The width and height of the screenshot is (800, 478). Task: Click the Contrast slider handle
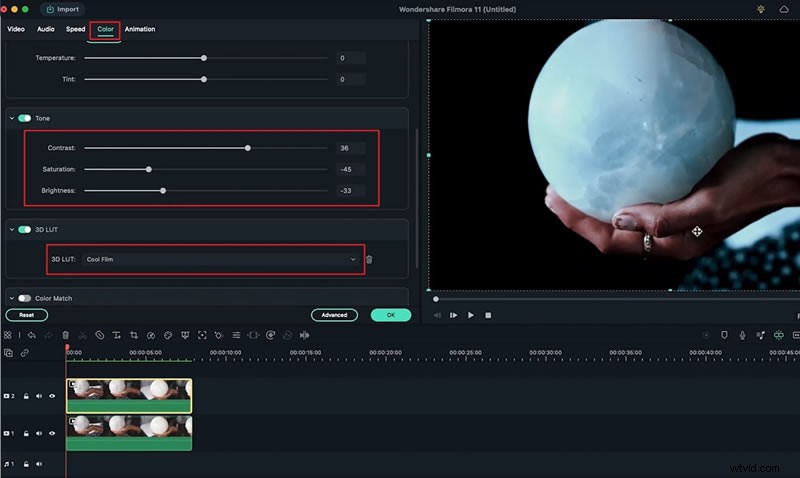[247, 148]
